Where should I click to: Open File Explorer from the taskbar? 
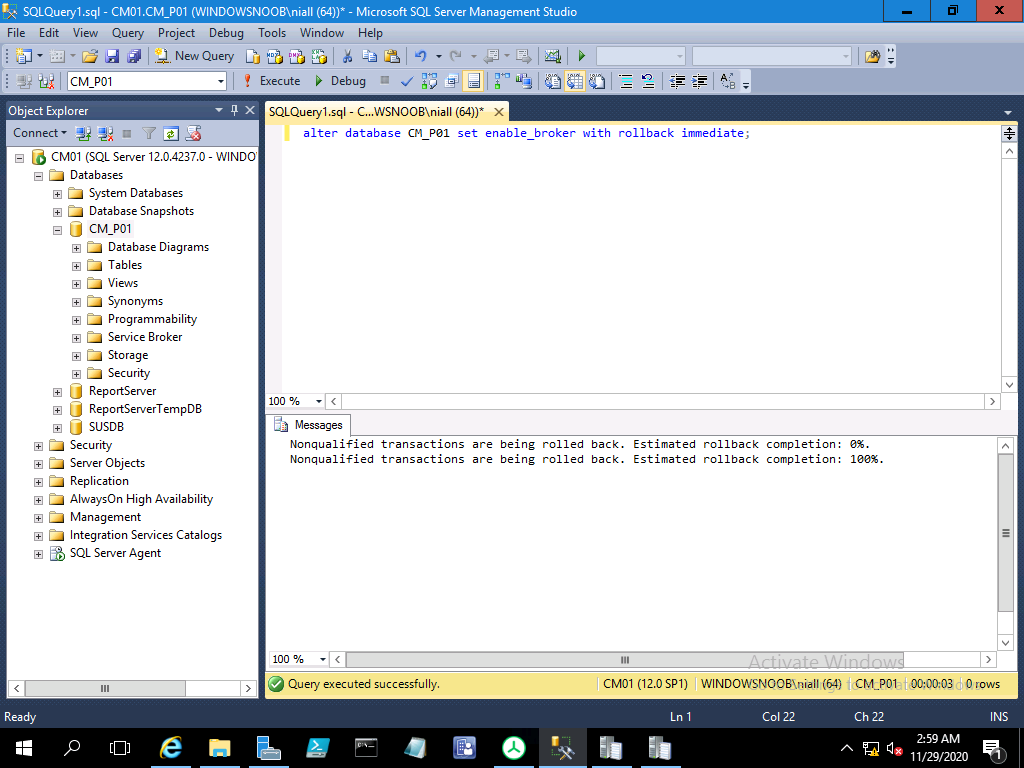point(219,748)
